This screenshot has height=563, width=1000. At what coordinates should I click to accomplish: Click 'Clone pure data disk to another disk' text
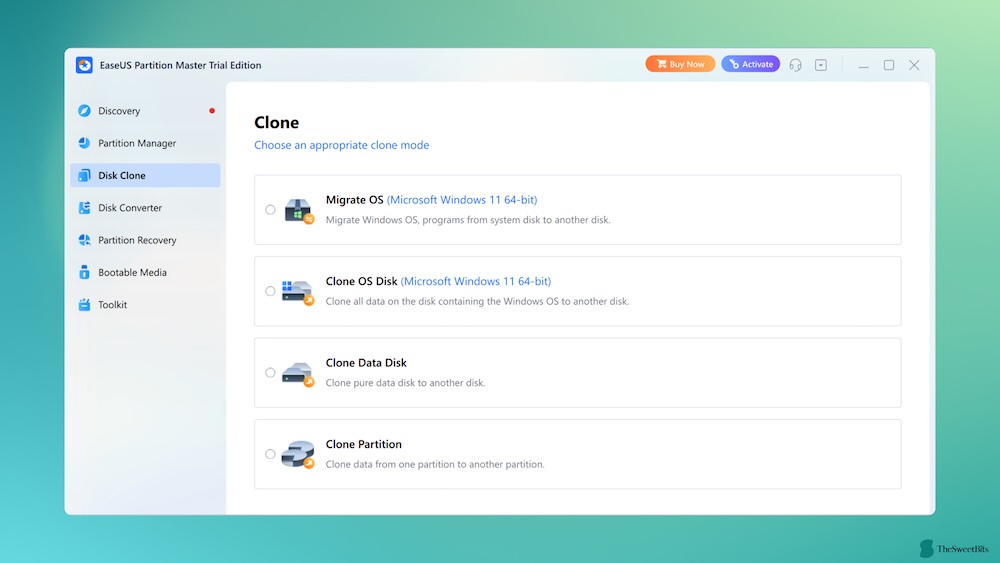click(x=406, y=383)
